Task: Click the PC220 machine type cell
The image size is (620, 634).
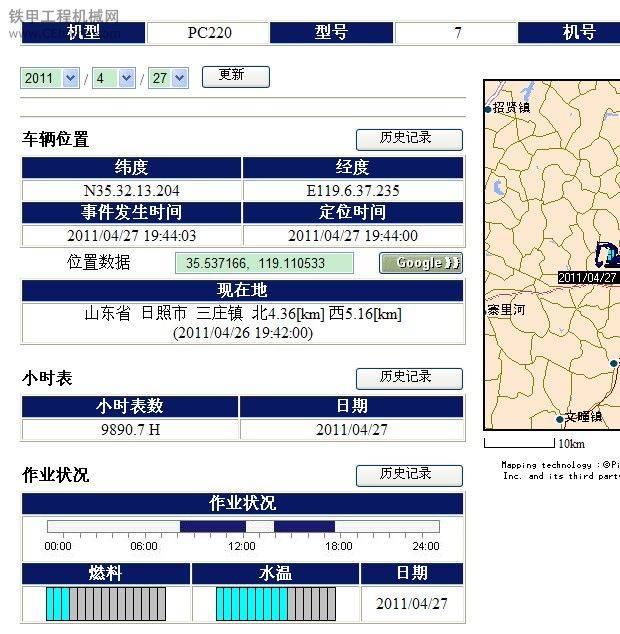Action: [x=209, y=33]
